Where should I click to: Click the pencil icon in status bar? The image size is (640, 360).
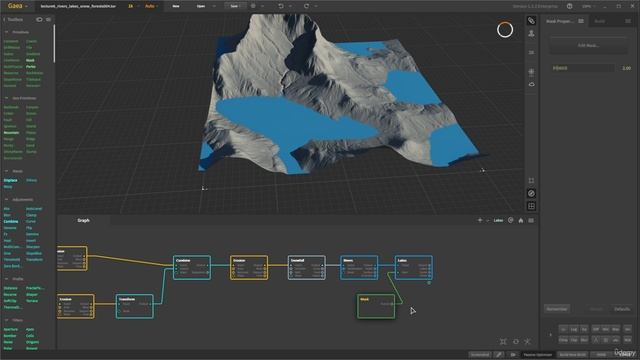pyautogui.click(x=499, y=355)
